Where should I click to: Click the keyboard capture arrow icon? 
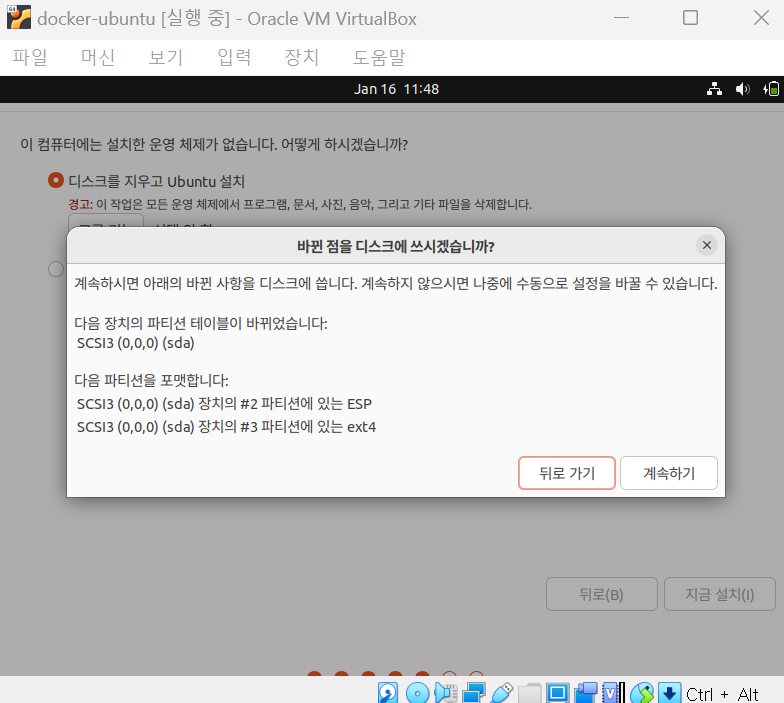(x=670, y=693)
